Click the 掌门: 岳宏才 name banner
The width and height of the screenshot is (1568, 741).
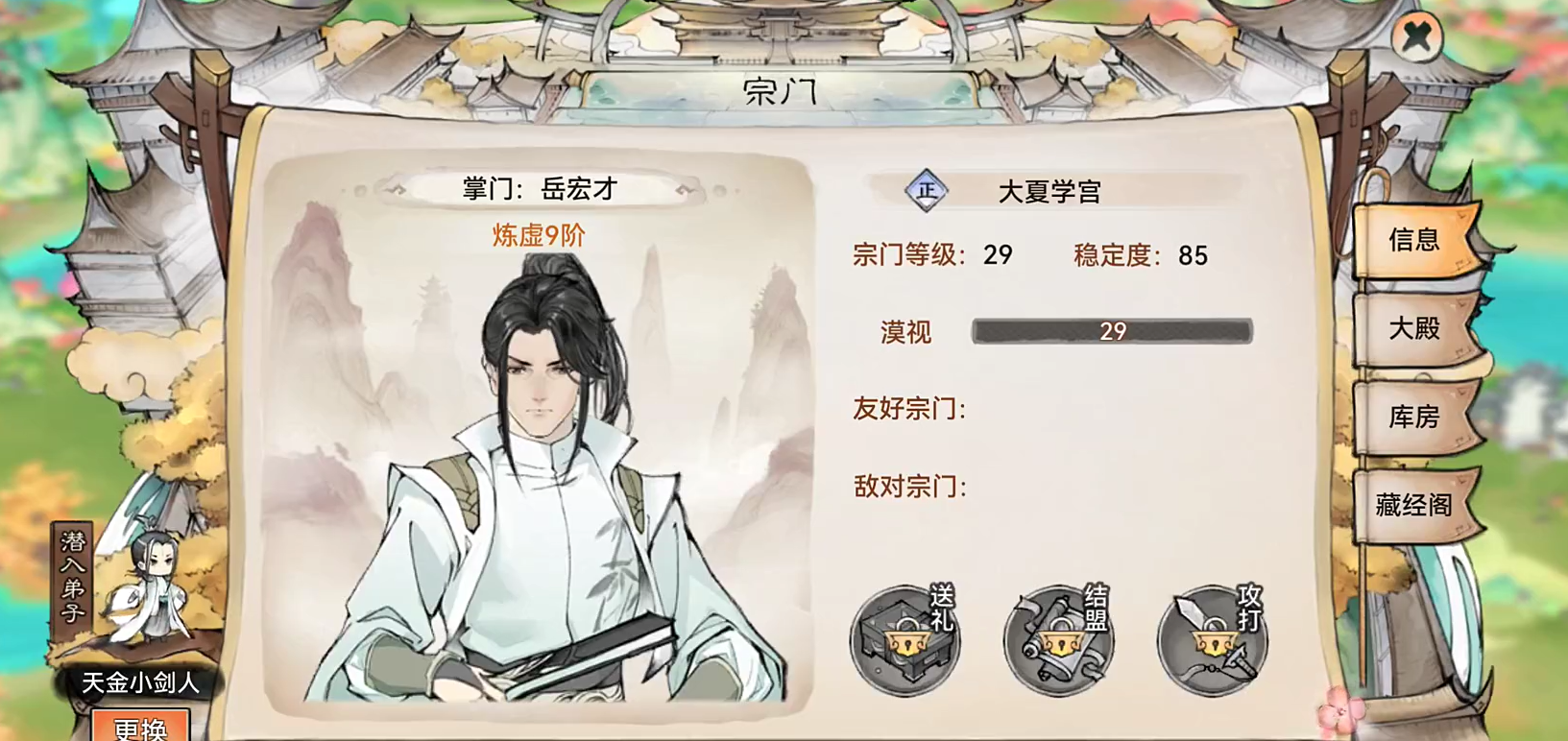click(x=540, y=189)
